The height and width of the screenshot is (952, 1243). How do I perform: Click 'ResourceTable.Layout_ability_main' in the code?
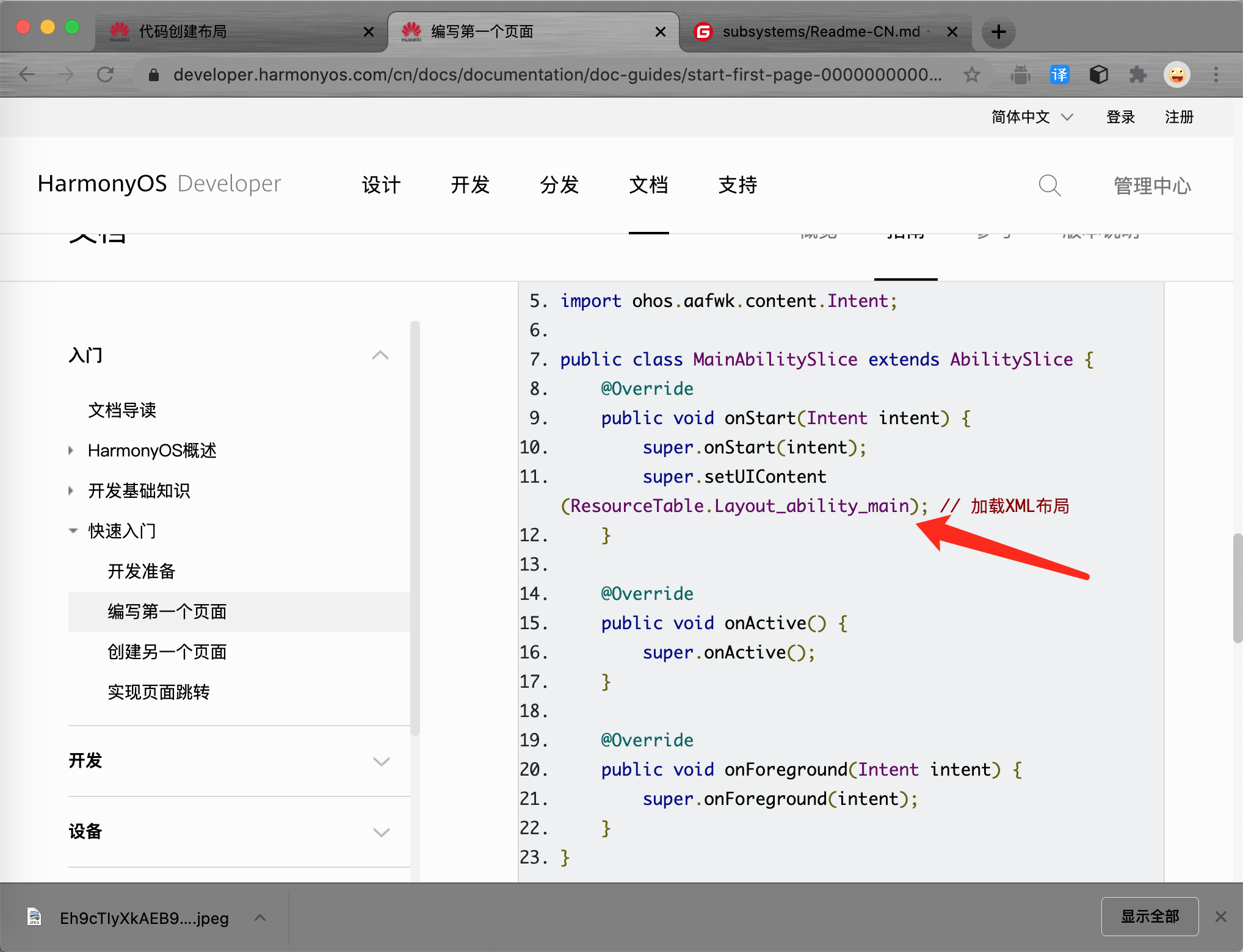(x=740, y=506)
